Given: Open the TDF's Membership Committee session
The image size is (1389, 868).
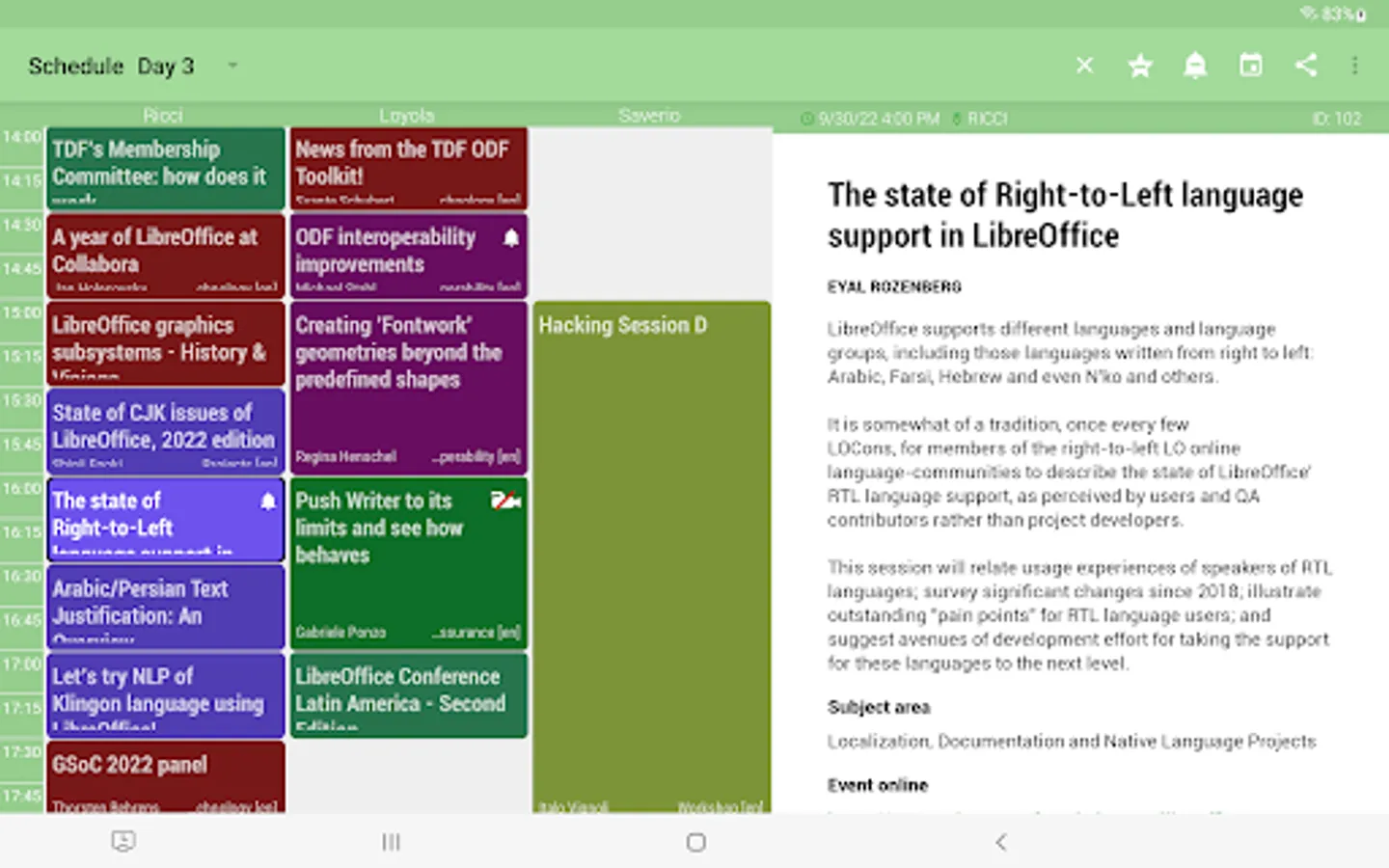Looking at the screenshot, I should 166,169.
